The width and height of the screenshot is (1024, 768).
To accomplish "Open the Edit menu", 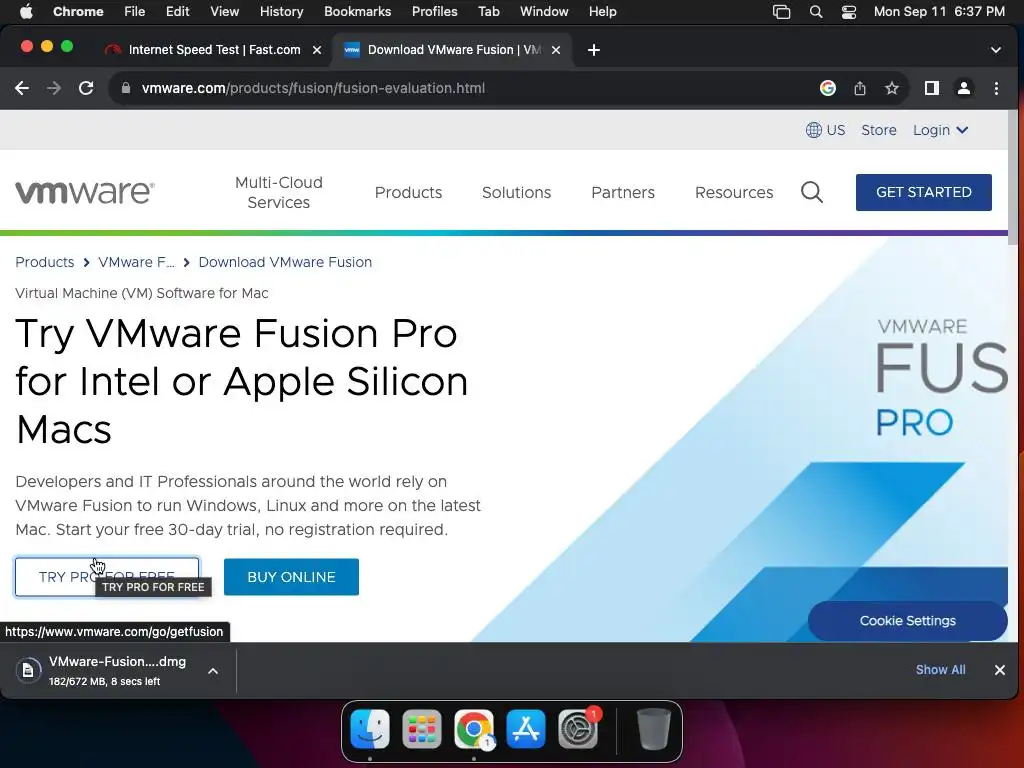I will coord(177,11).
